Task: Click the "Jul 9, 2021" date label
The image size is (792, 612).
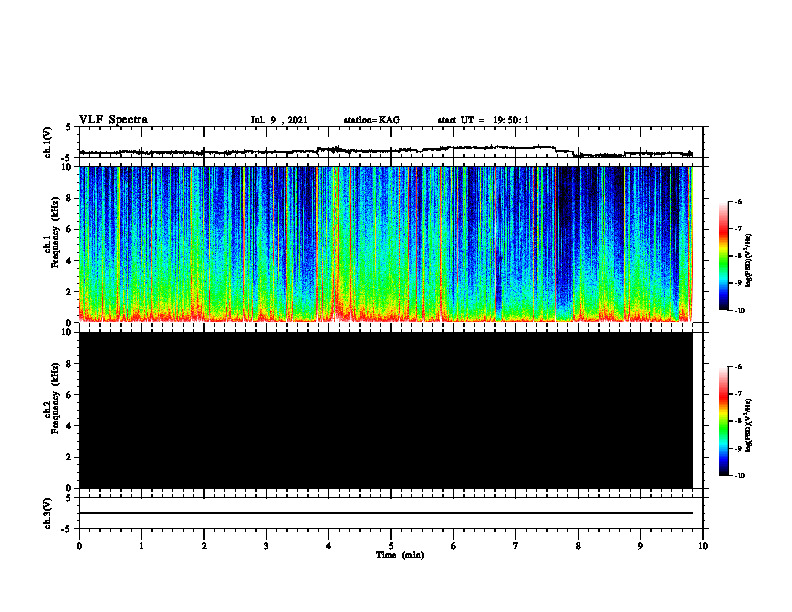Action: pos(279,120)
